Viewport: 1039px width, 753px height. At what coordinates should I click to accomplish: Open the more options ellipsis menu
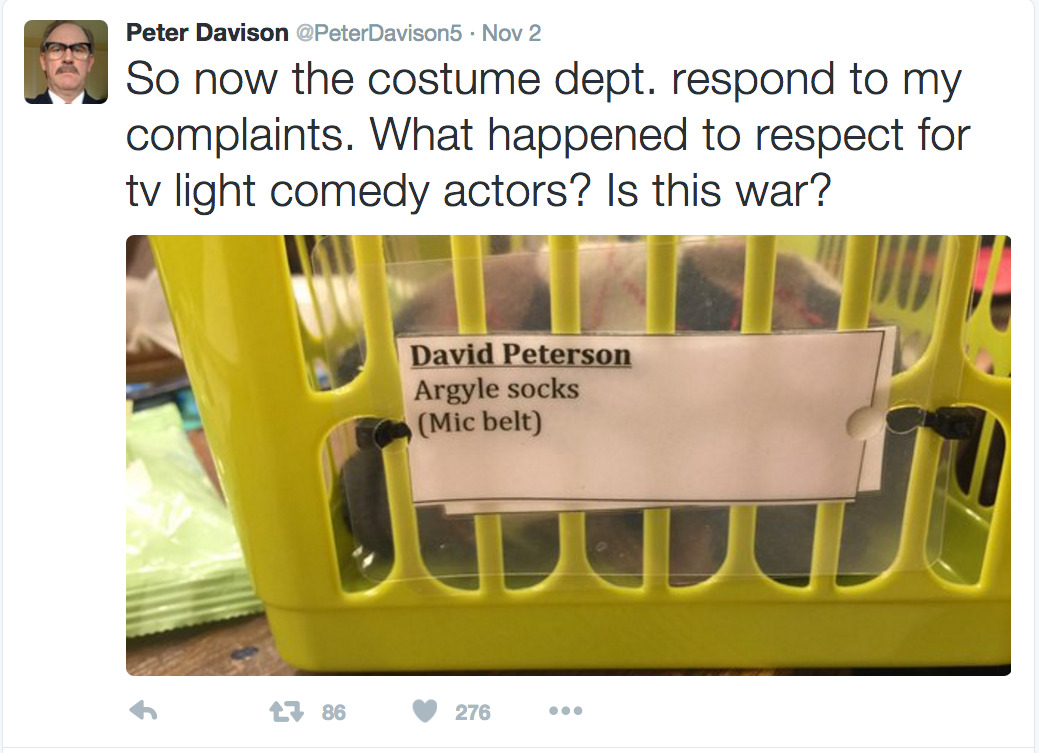(566, 711)
